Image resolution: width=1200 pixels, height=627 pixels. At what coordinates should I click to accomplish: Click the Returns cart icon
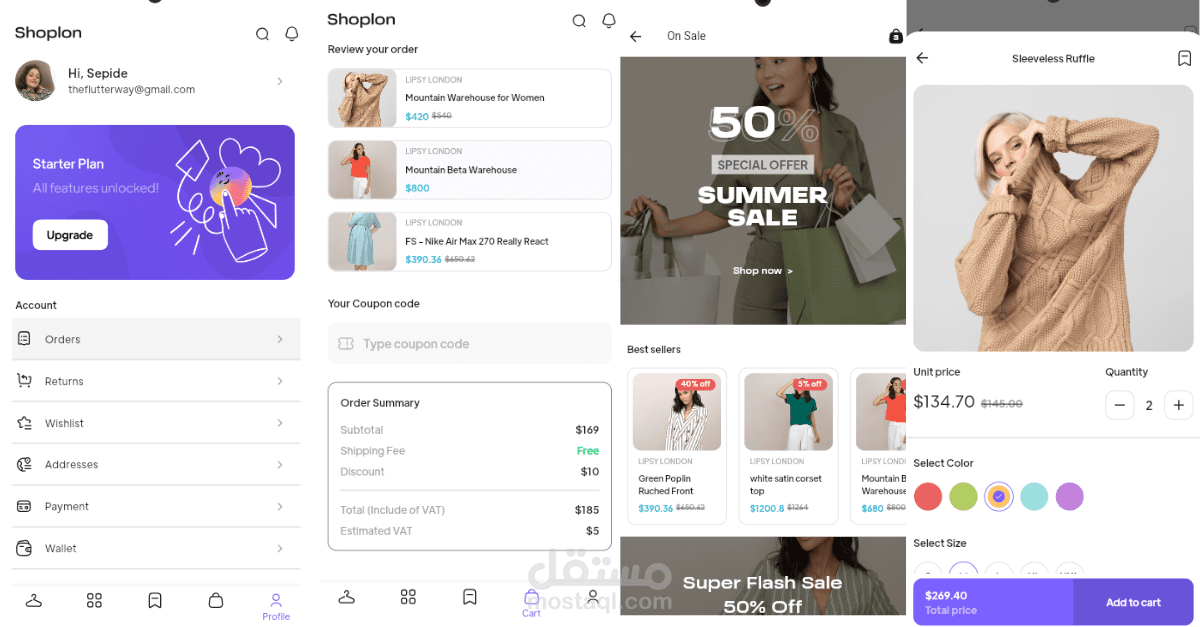tap(24, 381)
